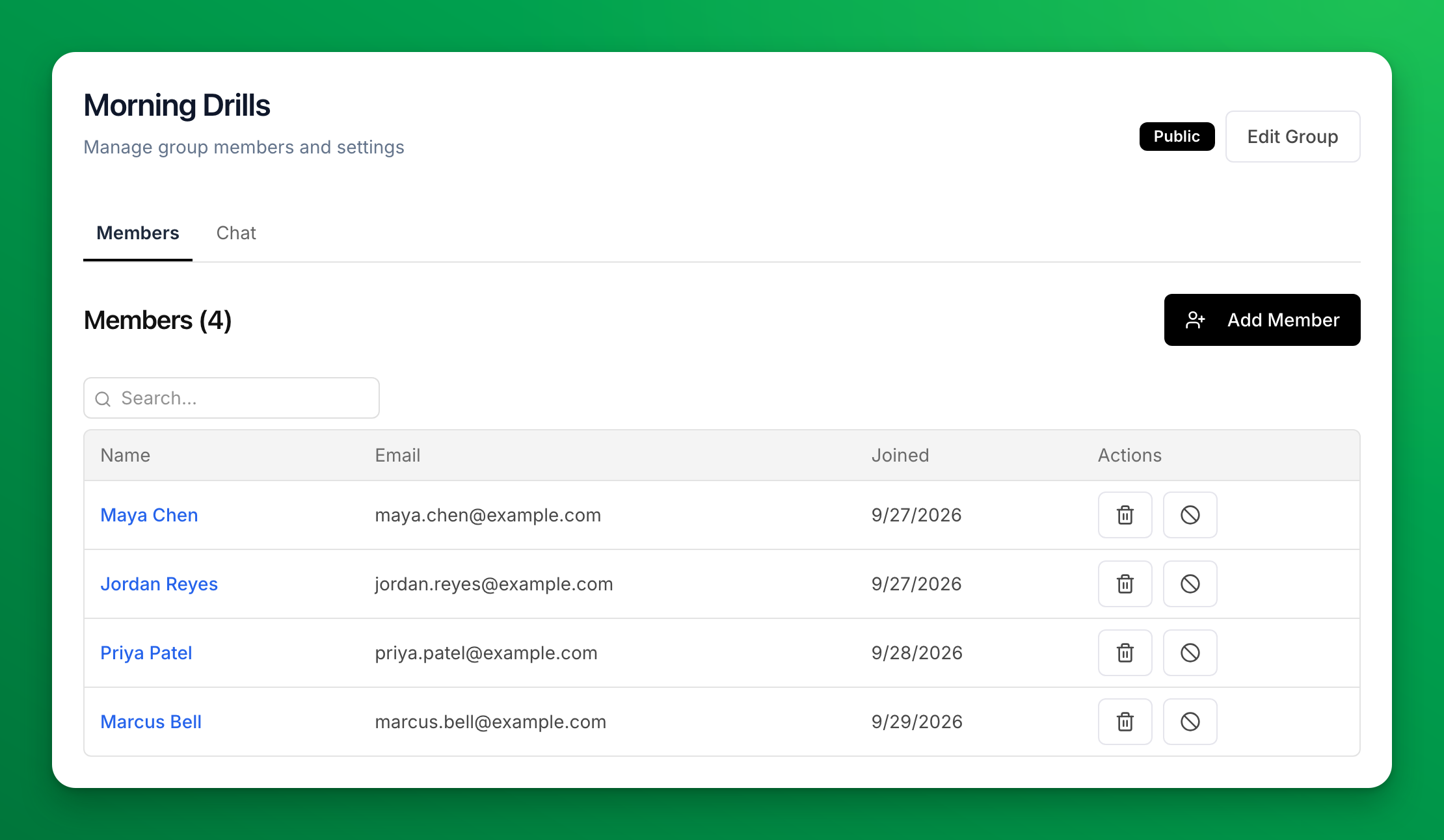Click the Name column header
Image resolution: width=1444 pixels, height=840 pixels.
126,455
